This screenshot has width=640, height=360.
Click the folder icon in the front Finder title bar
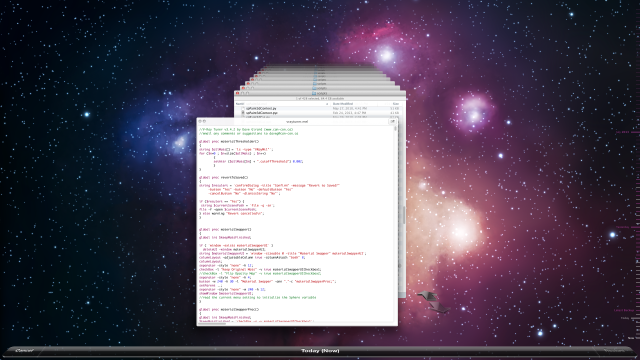click(314, 93)
